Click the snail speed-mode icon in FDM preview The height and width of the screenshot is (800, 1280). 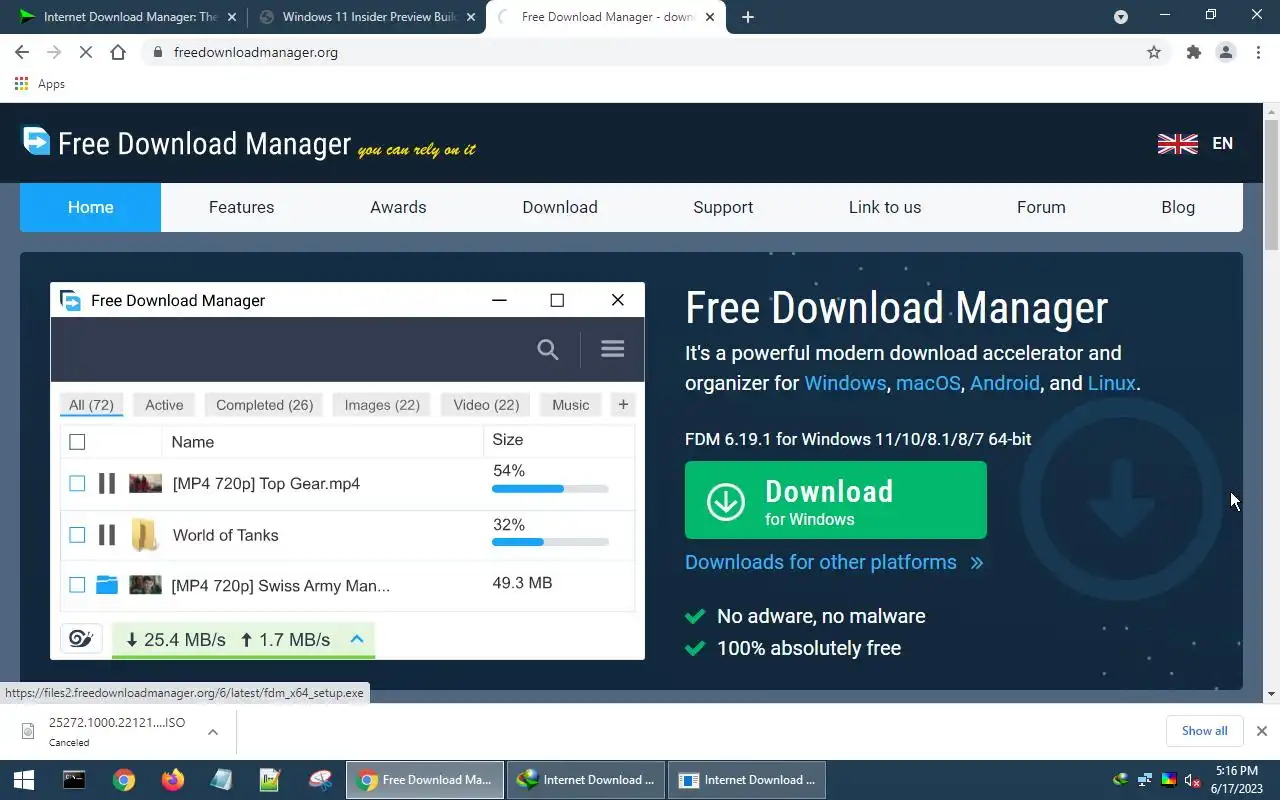click(82, 639)
